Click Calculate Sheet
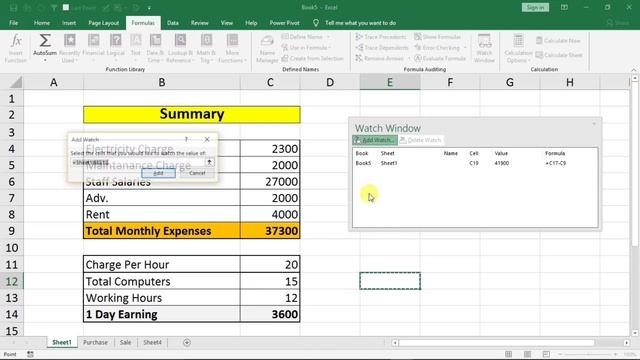The height and width of the screenshot is (360, 640). (x=559, y=55)
